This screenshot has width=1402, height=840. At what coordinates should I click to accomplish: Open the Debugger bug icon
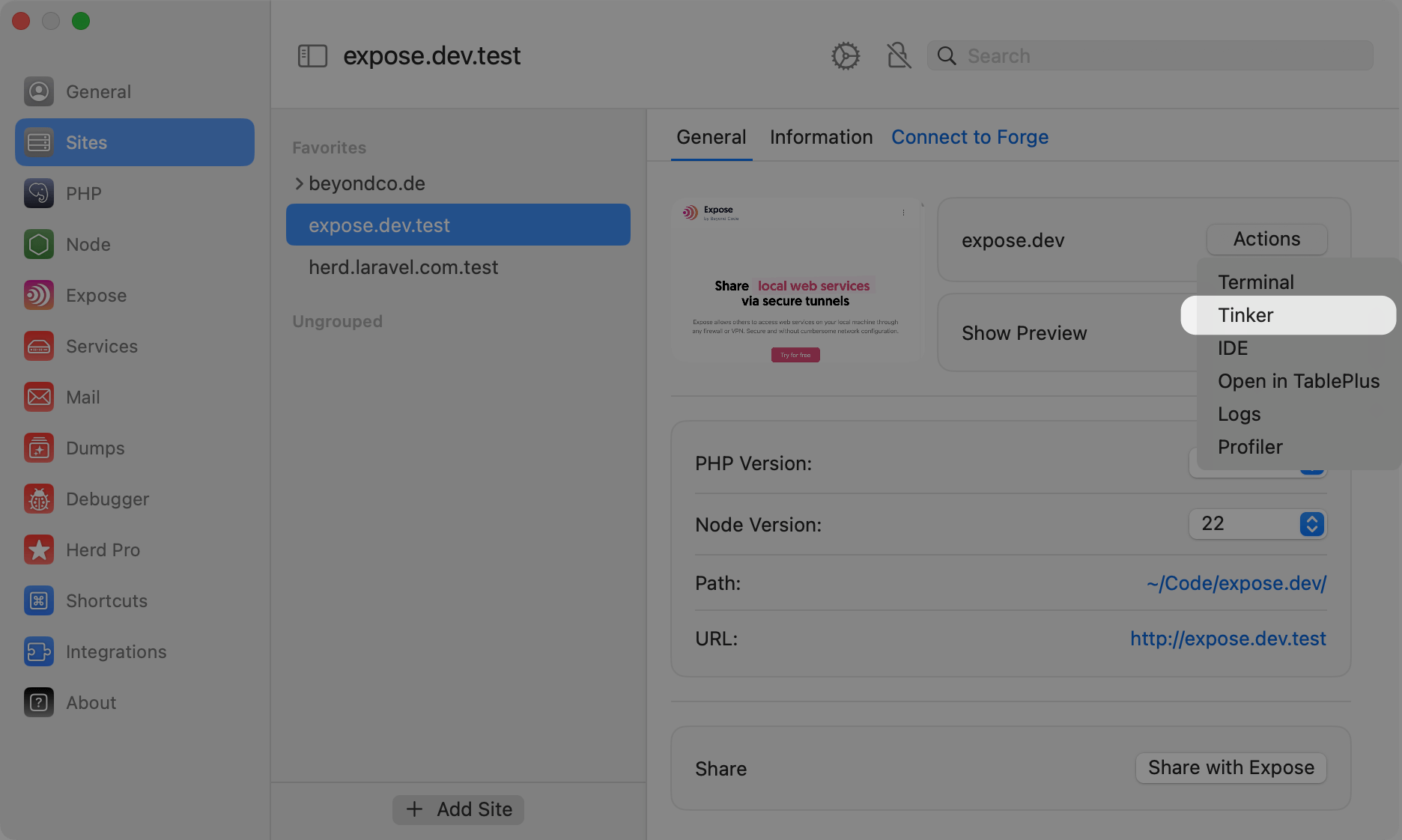(x=39, y=499)
